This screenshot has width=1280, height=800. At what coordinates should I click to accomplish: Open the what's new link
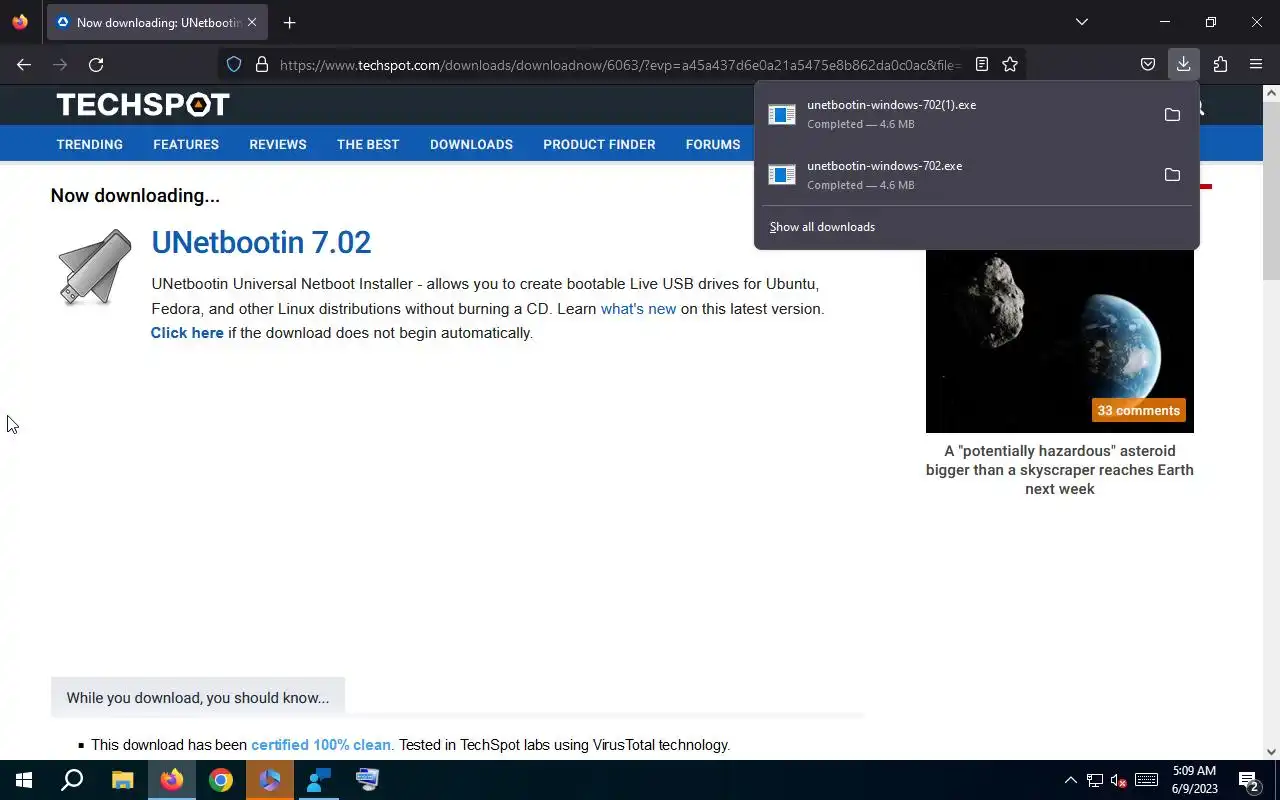coord(638,309)
